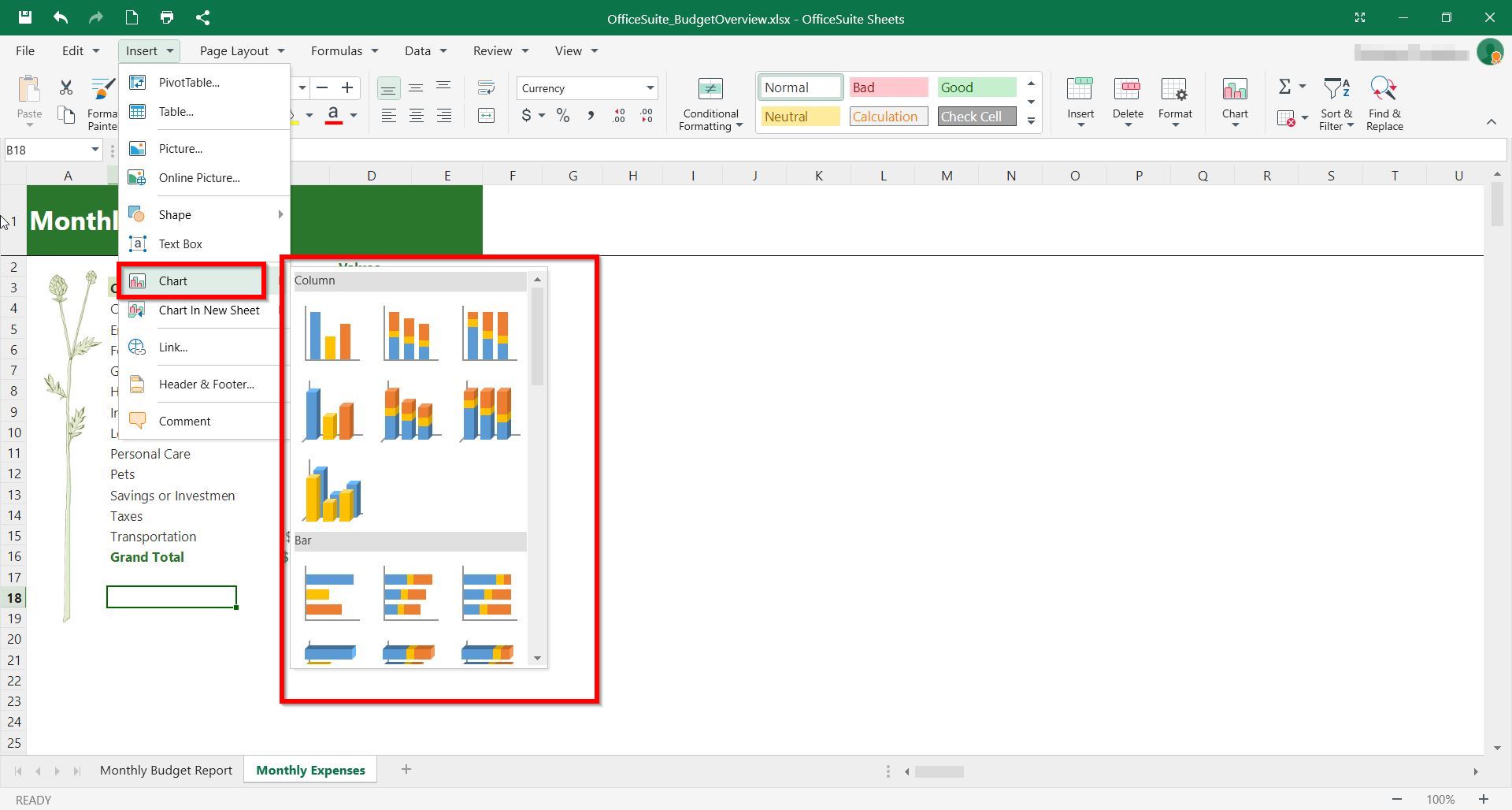The image size is (1512, 810).
Task: Expand the Delete cells dropdown
Action: tap(1128, 126)
